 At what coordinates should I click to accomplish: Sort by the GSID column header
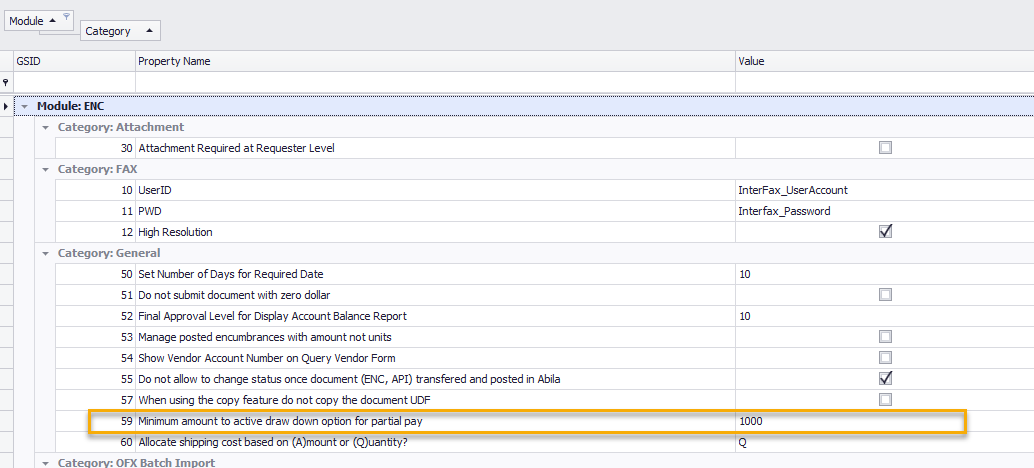tap(72, 61)
